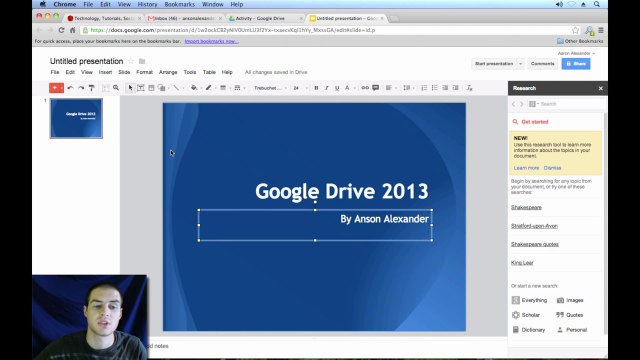
Task: Start a Dictionary search
Action: [x=529, y=329]
